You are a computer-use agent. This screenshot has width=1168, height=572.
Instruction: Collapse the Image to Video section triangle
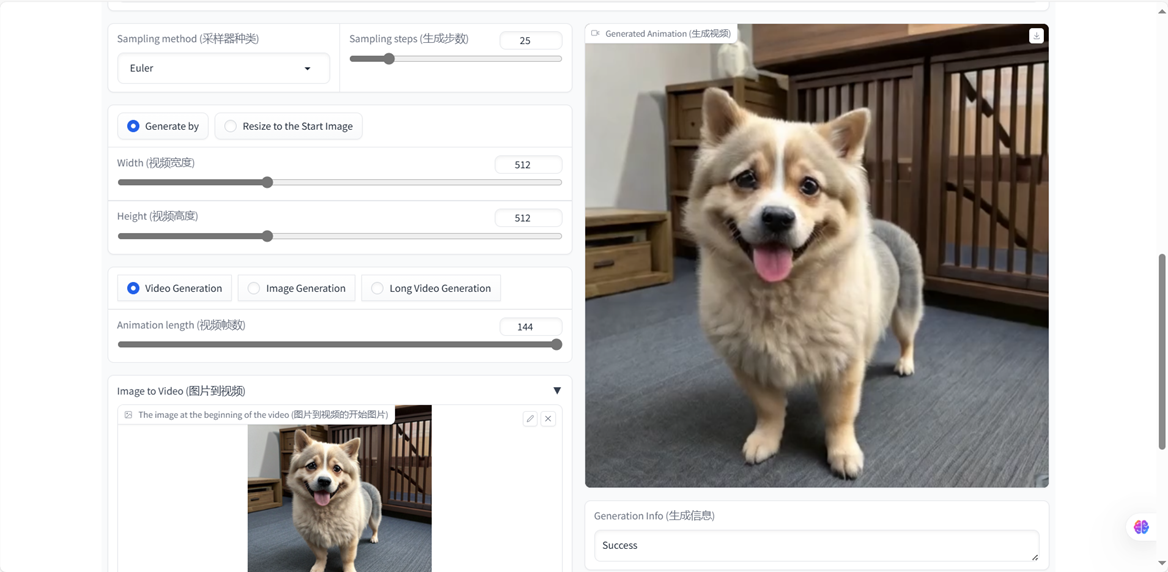tap(556, 391)
